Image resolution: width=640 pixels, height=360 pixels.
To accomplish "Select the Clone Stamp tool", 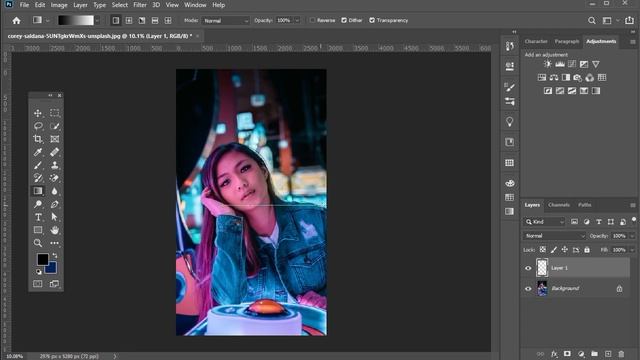I will point(54,165).
